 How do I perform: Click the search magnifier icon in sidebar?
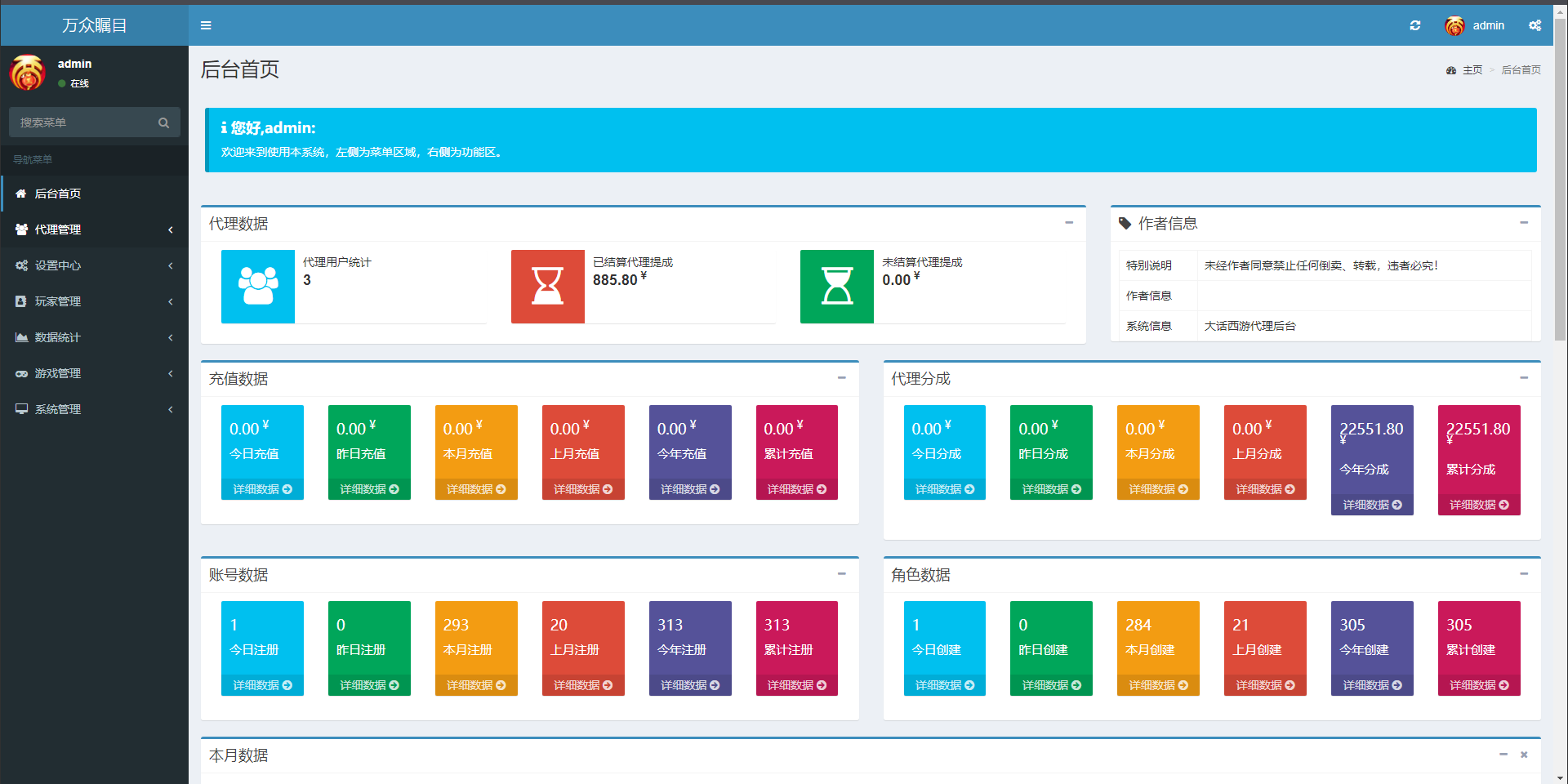[x=163, y=122]
